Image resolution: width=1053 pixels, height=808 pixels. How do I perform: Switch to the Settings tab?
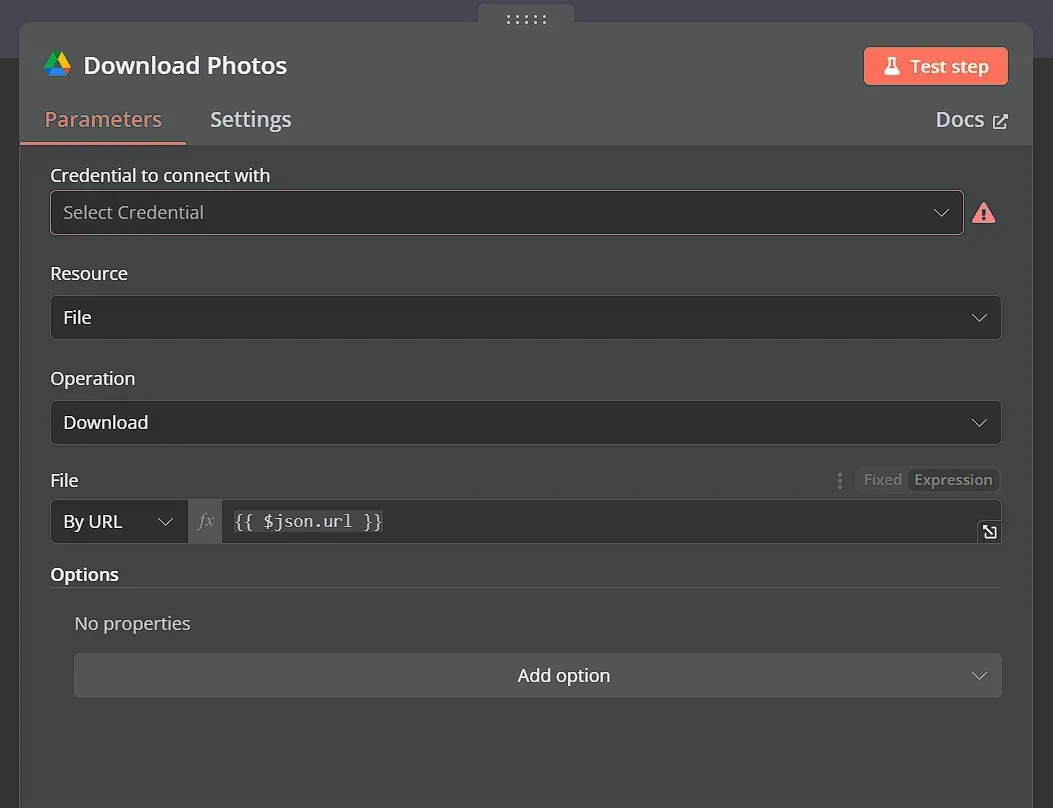click(x=250, y=119)
